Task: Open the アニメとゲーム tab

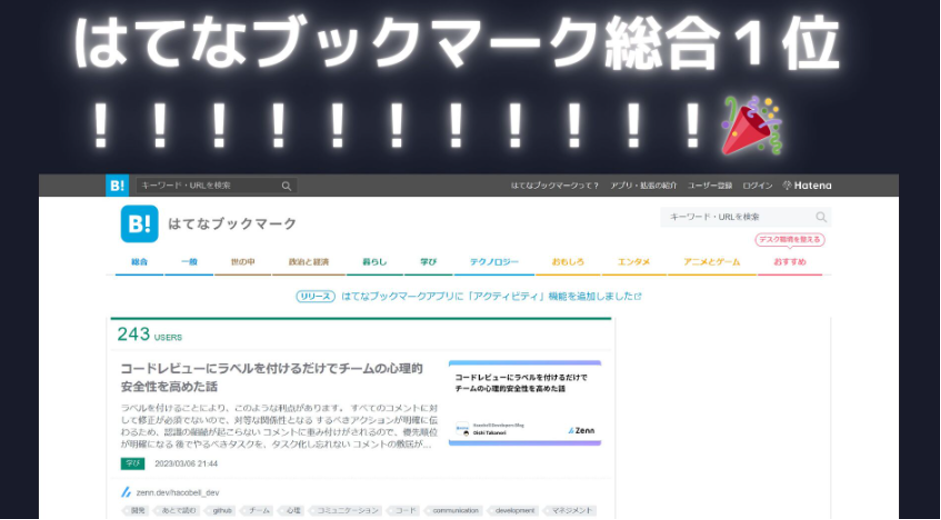Action: [x=712, y=262]
